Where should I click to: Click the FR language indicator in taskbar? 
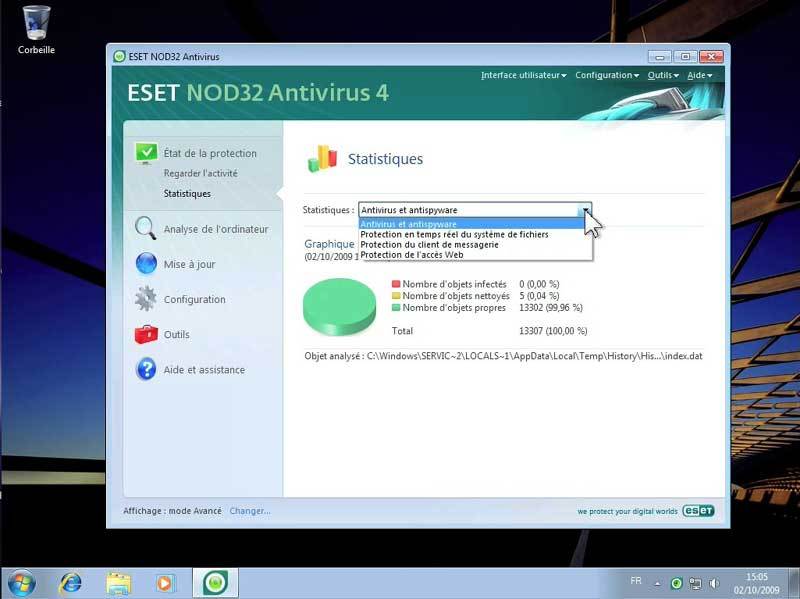tap(636, 581)
